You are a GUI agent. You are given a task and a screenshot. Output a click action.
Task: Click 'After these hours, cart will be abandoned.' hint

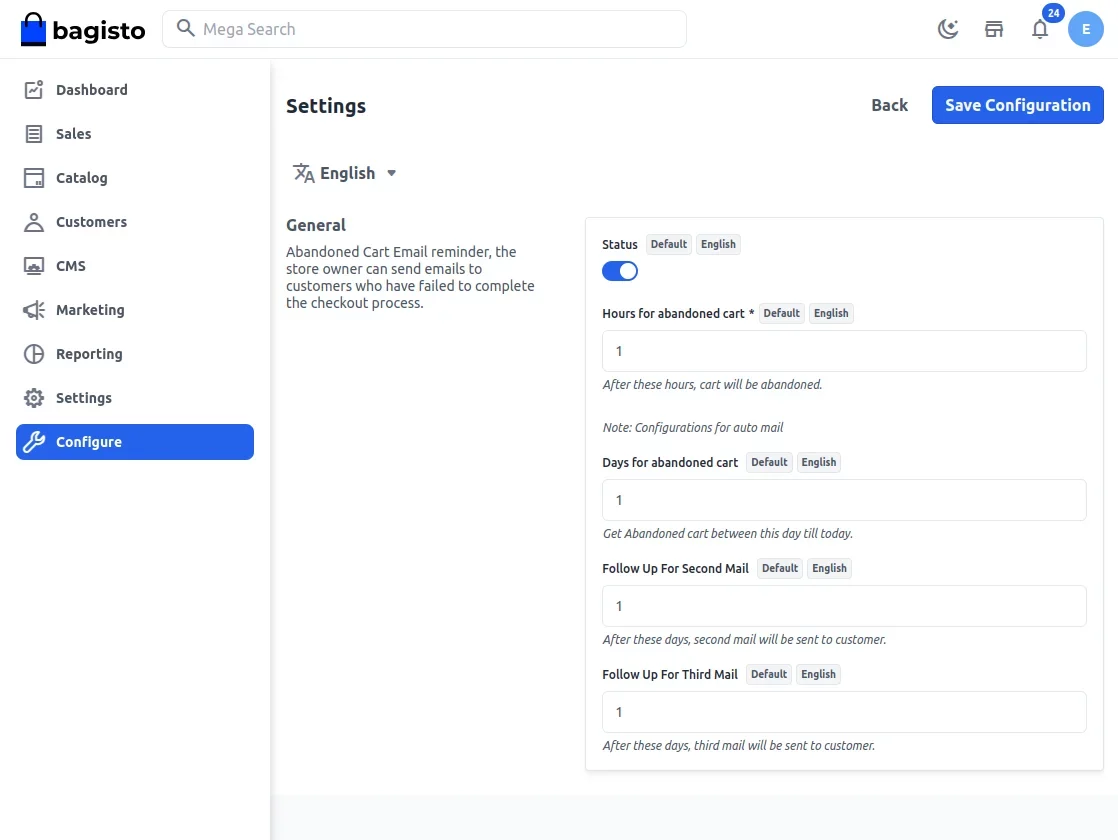(712, 385)
